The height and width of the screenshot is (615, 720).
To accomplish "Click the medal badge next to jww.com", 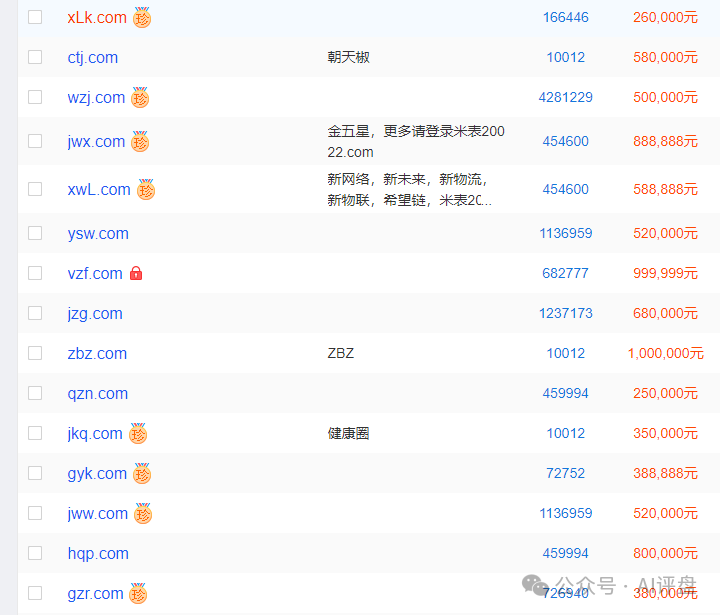I will click(x=143, y=514).
